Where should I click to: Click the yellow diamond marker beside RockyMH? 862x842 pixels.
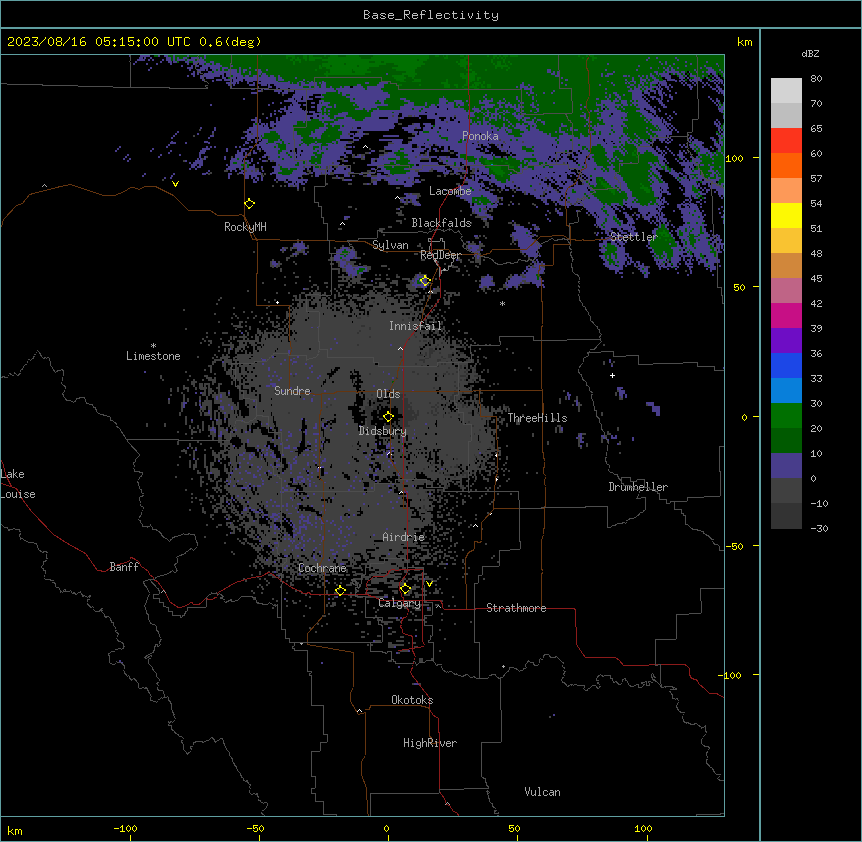250,204
